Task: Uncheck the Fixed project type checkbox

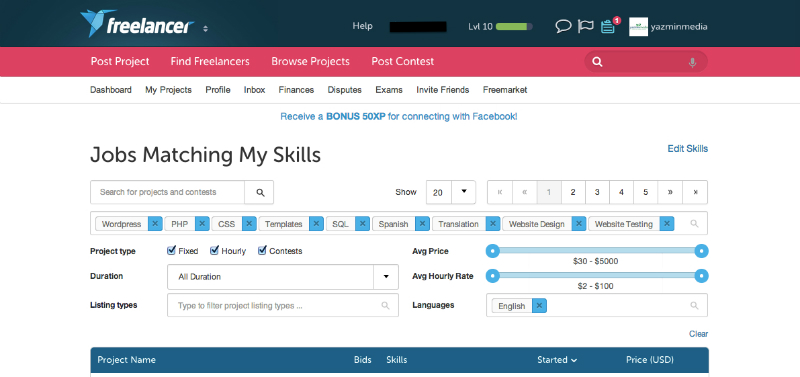Action: point(172,250)
